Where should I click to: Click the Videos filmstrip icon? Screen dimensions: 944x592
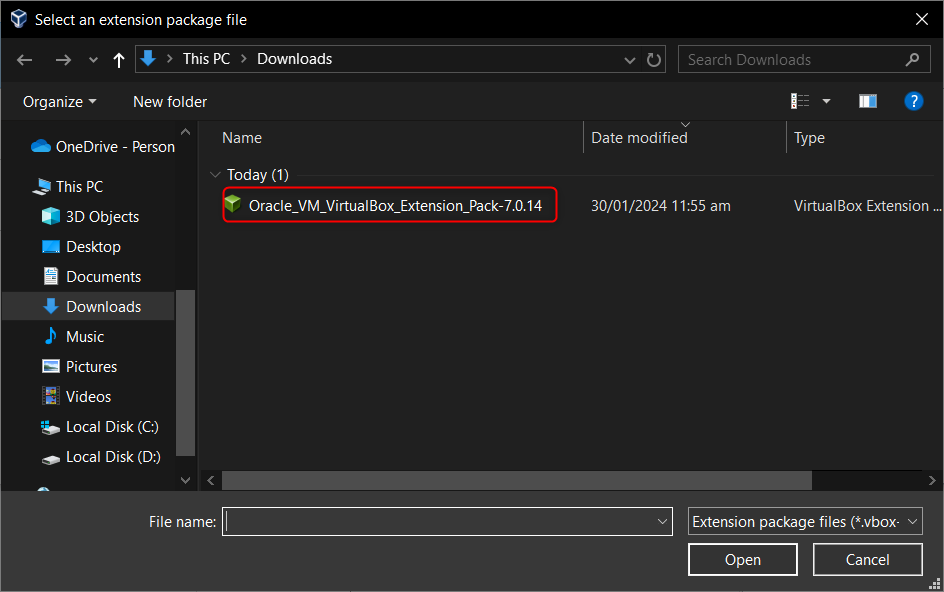click(51, 396)
